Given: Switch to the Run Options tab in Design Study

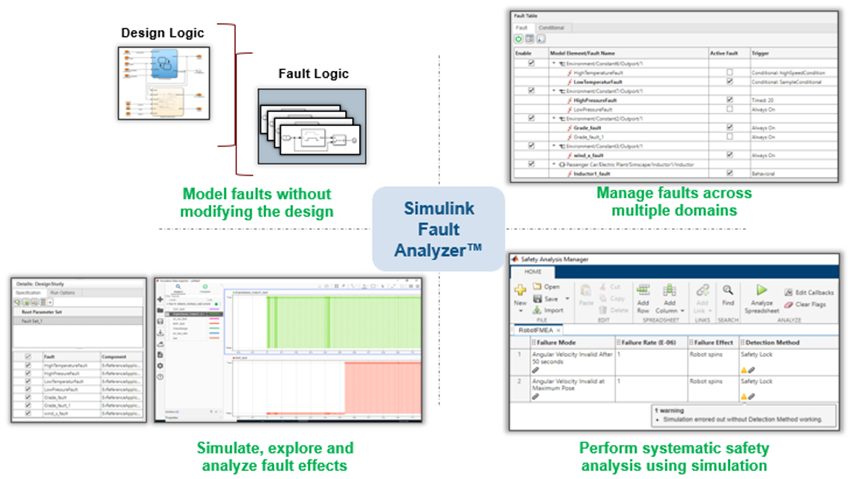Looking at the screenshot, I should point(63,293).
